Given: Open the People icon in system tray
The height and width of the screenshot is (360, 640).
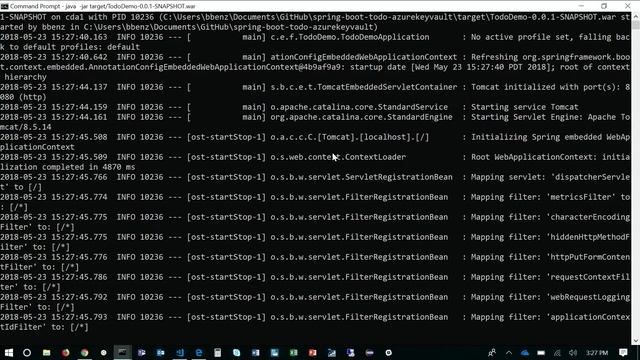Looking at the screenshot, I should pos(492,353).
